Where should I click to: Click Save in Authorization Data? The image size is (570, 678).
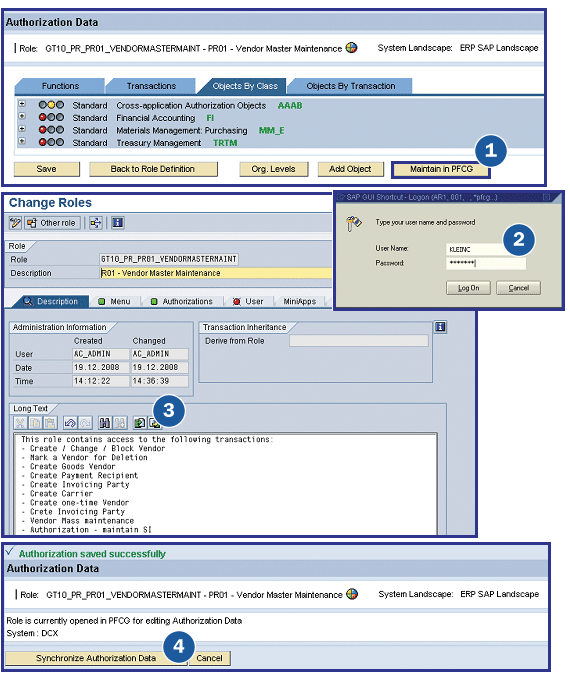point(47,169)
